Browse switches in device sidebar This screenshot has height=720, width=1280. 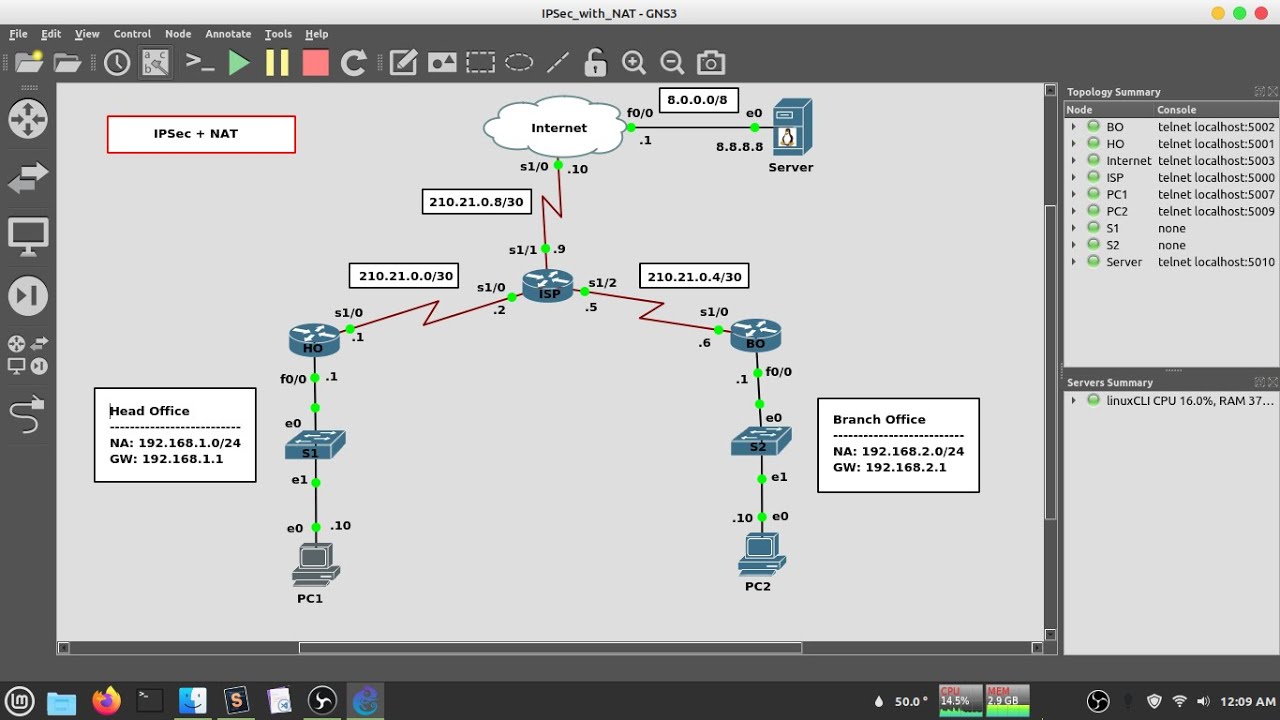click(x=28, y=179)
